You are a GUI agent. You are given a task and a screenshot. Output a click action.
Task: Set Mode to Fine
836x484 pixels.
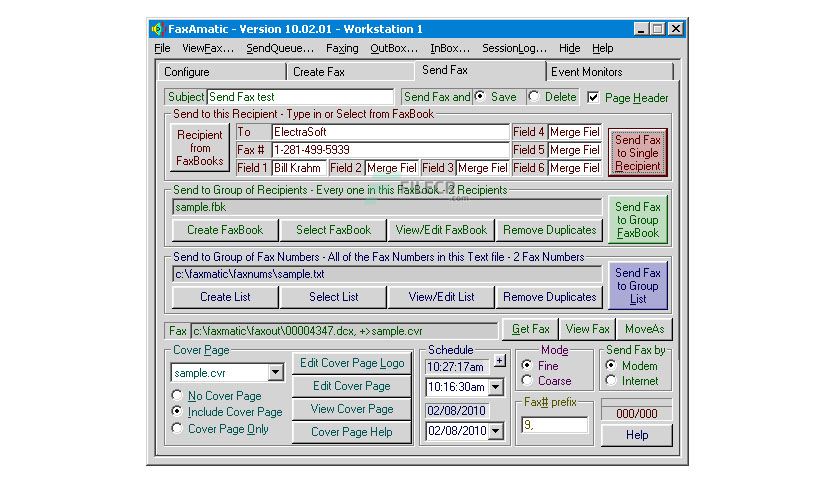527,365
